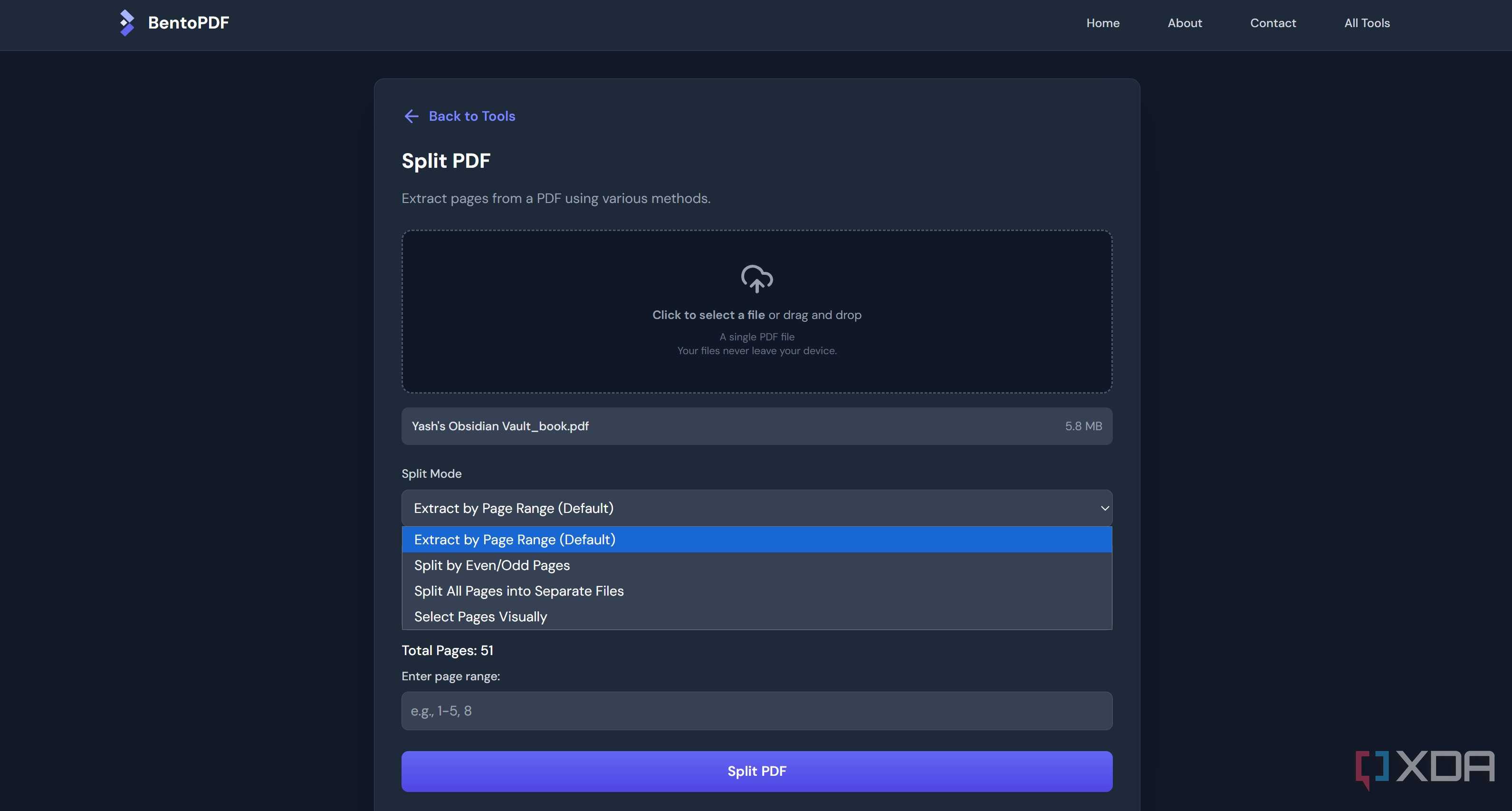Click the Split Mode dropdown chevron
Image resolution: width=1512 pixels, height=811 pixels.
pyautogui.click(x=1104, y=508)
